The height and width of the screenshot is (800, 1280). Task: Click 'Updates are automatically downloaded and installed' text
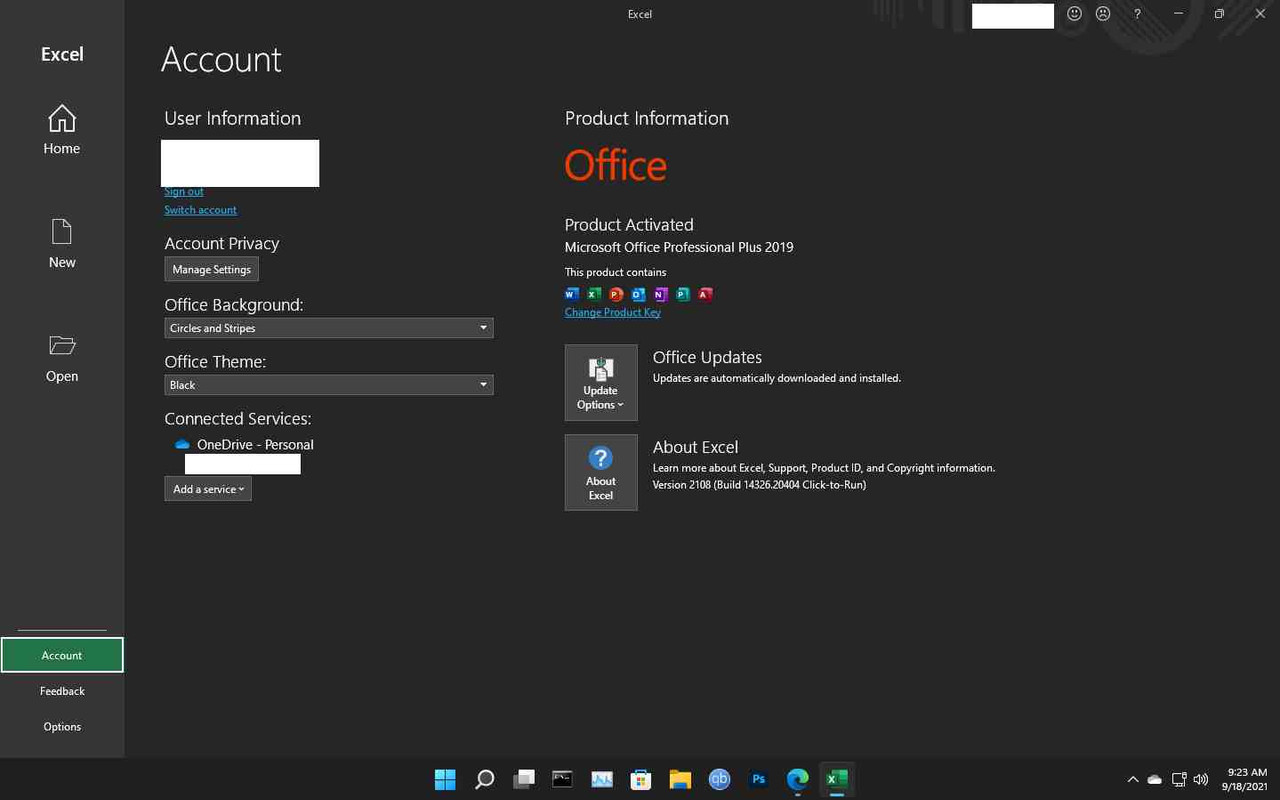coord(777,378)
